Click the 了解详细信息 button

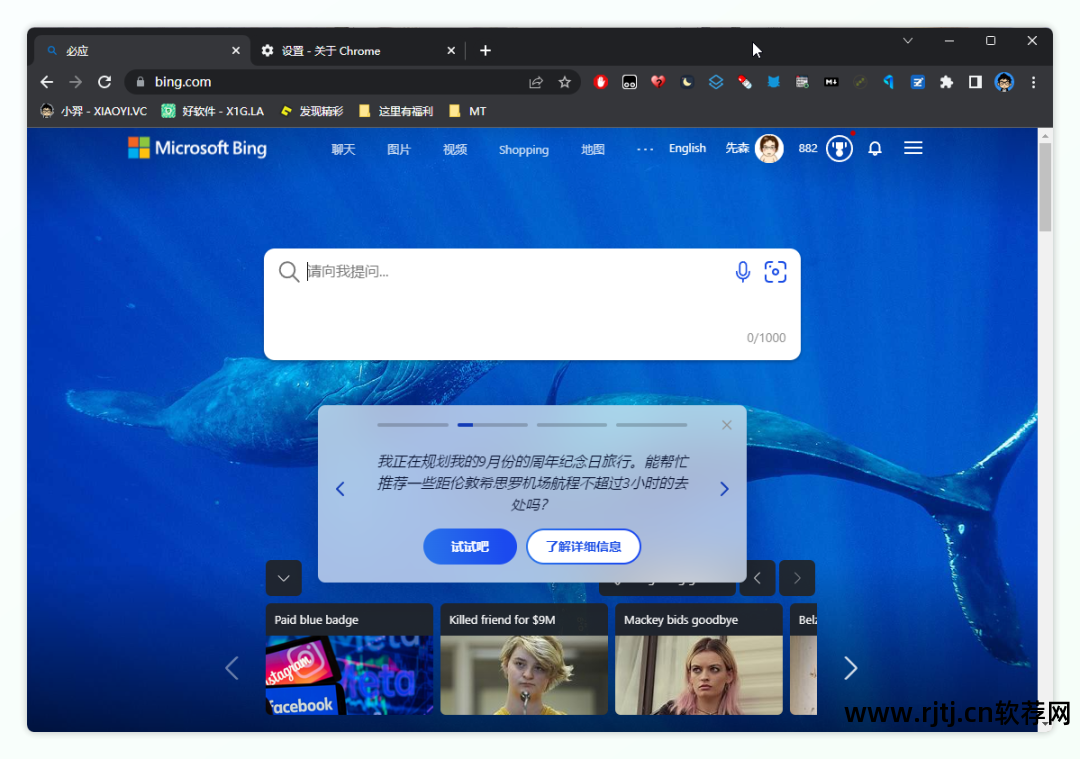[583, 546]
